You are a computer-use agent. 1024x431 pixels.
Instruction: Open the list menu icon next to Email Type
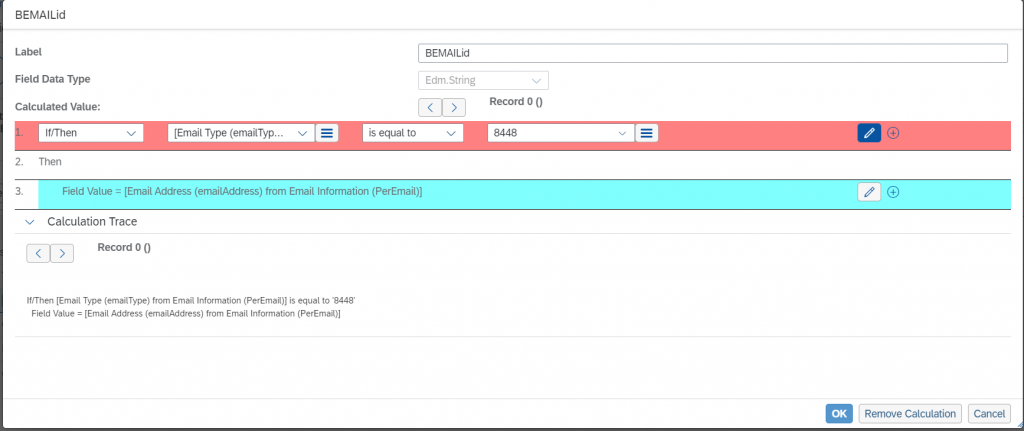tap(327, 133)
